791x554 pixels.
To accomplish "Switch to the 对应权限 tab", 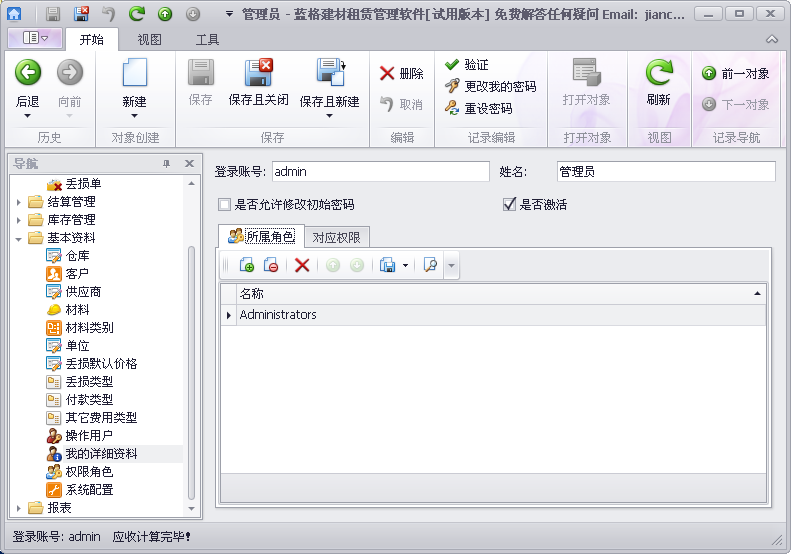I will 338,237.
